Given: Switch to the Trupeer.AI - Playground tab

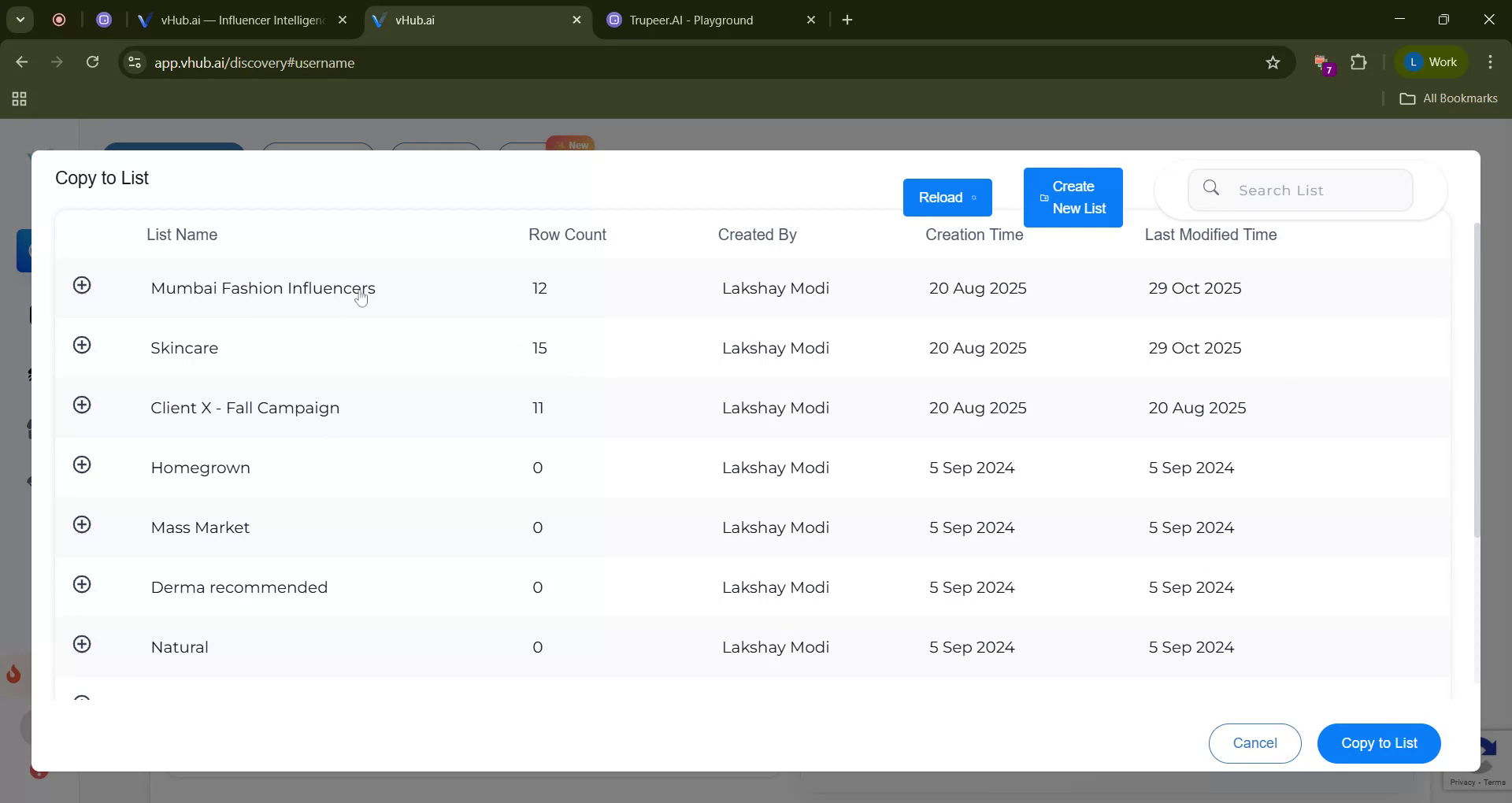Looking at the screenshot, I should click(693, 20).
